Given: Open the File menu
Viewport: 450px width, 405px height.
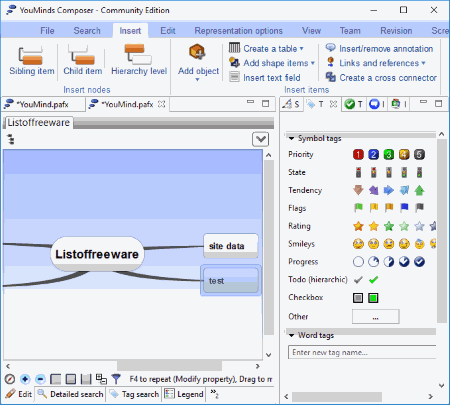Looking at the screenshot, I should click(x=47, y=31).
